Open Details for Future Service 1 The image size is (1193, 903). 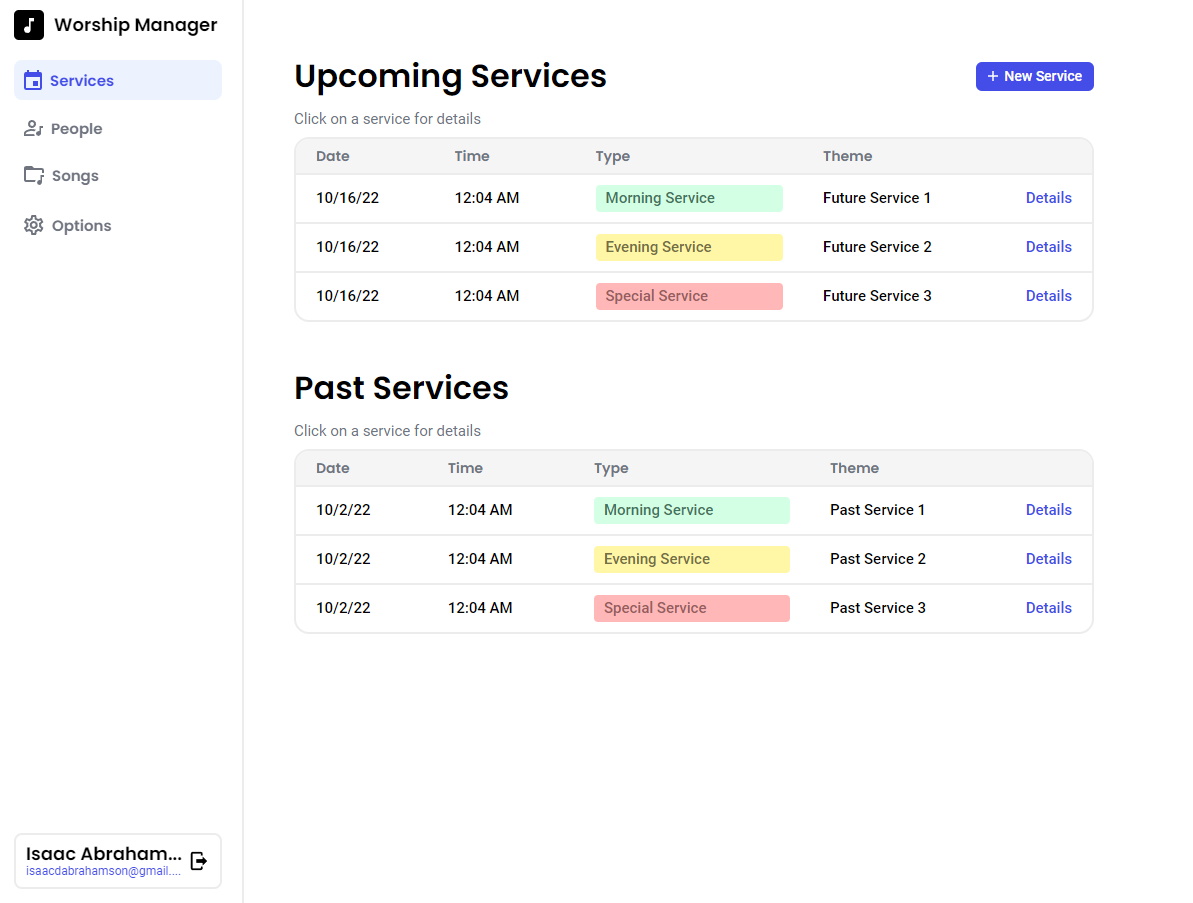[1048, 198]
